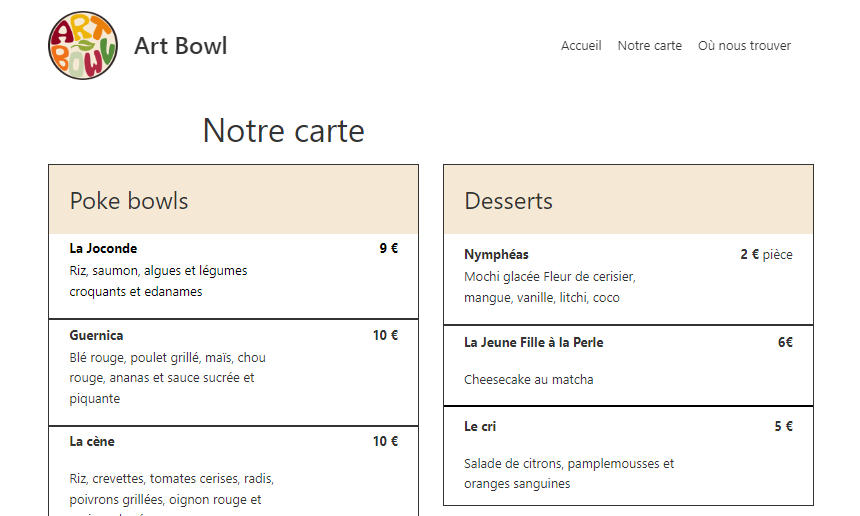Click the Nymphéas dessert name
Image resolution: width=860 pixels, height=516 pixels.
(496, 254)
